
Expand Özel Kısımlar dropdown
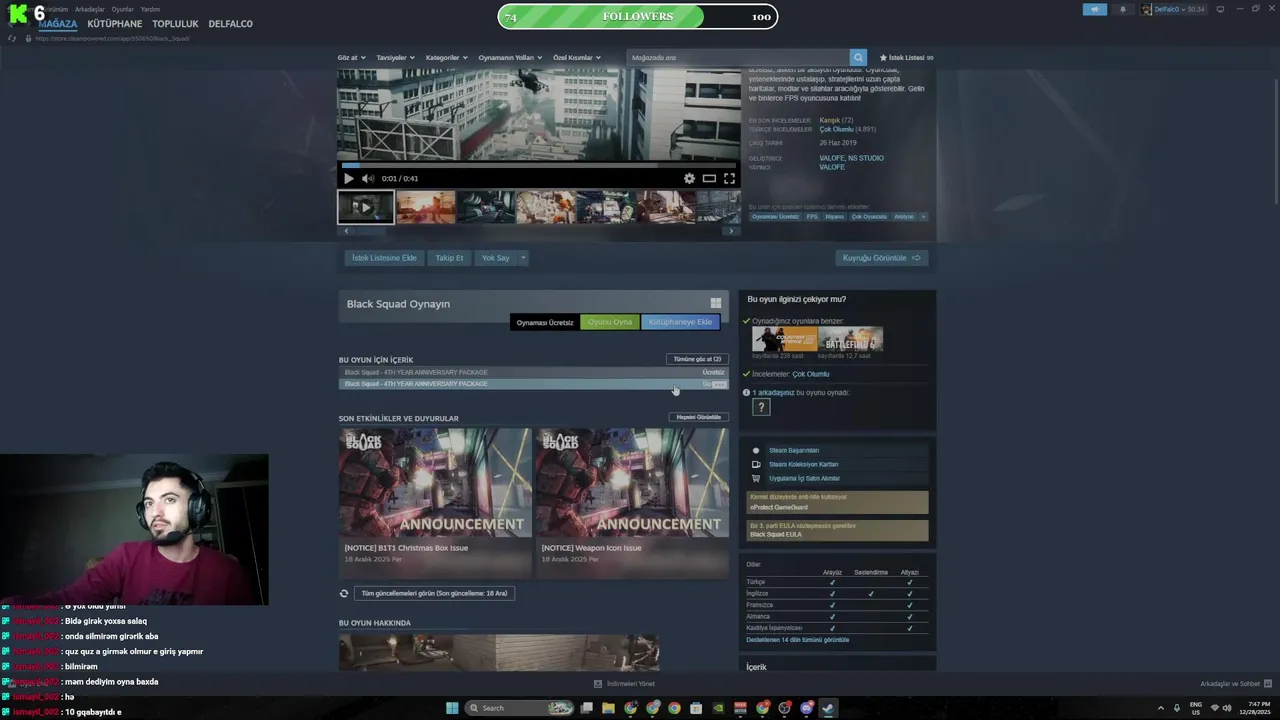pos(577,58)
